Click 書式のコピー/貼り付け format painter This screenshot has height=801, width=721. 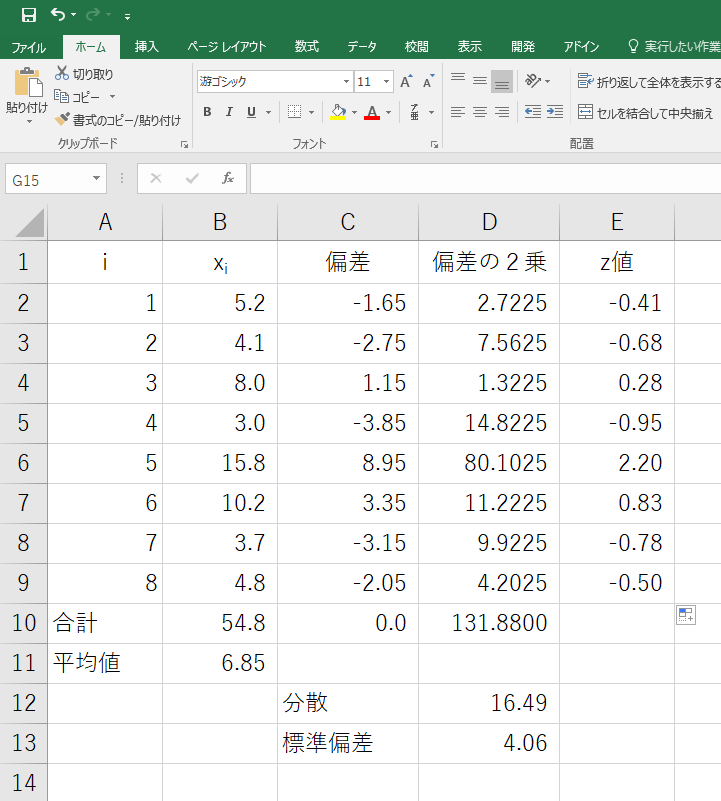click(x=118, y=120)
